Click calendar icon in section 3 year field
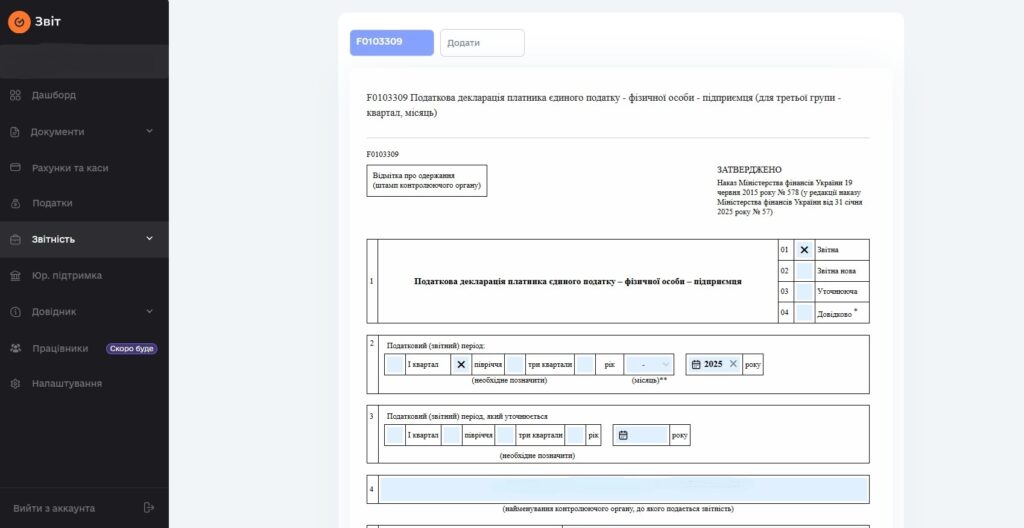The image size is (1024, 528). [x=623, y=435]
